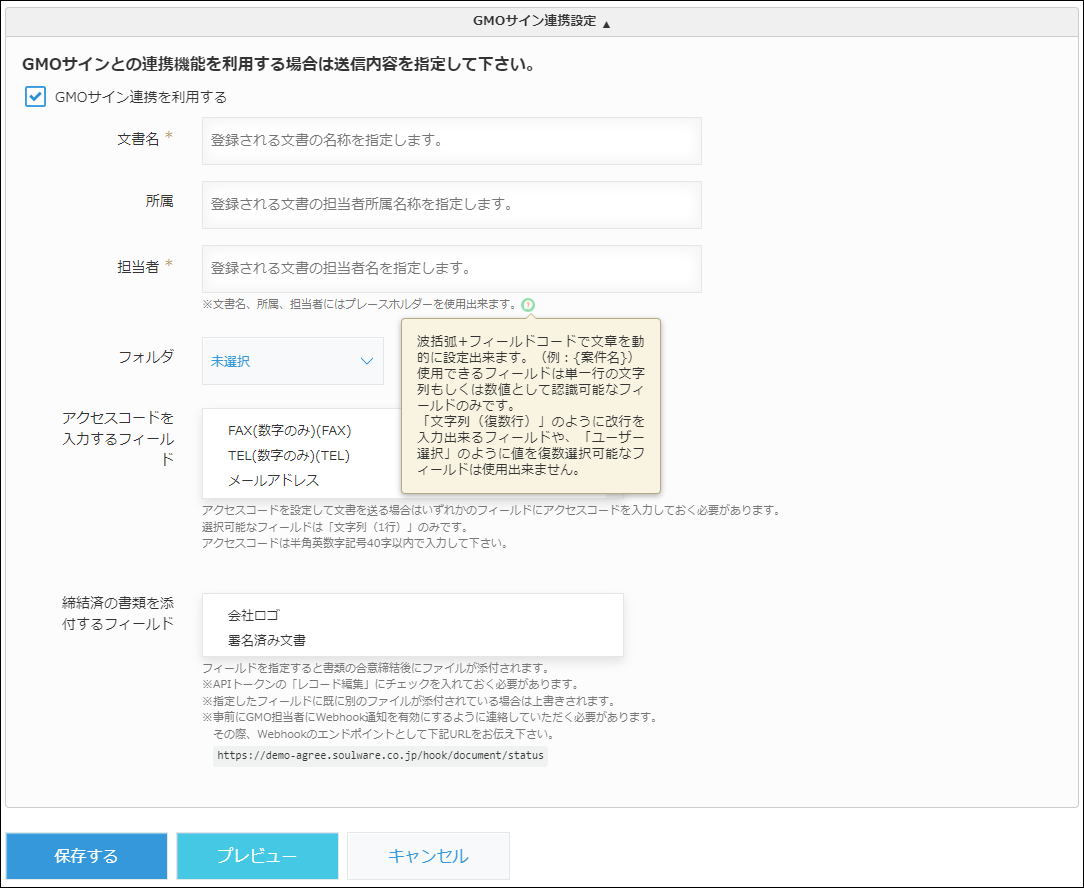Click the GMOサイン連携を利用する label text
1084x888 pixels.
(x=141, y=97)
